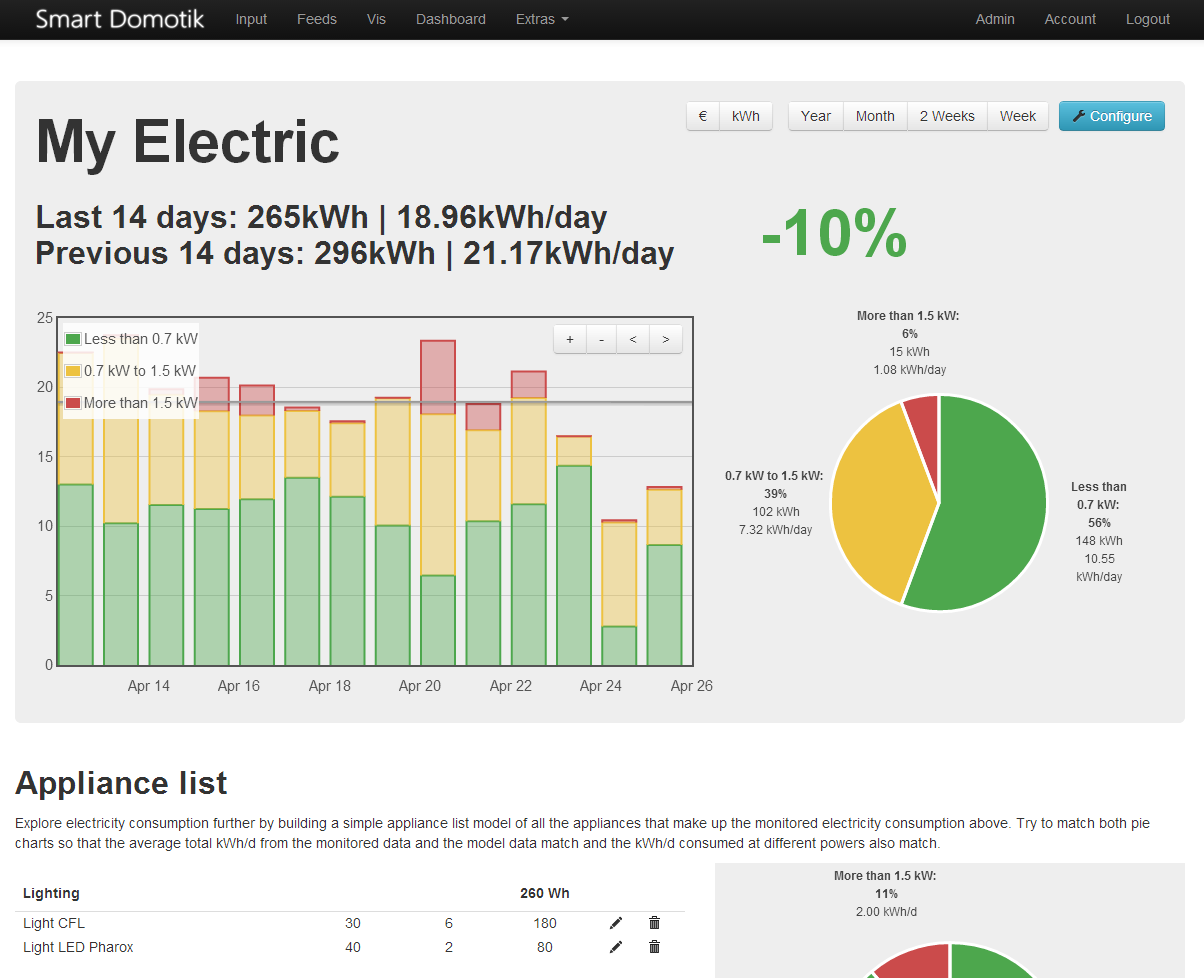The height and width of the screenshot is (978, 1204).
Task: Go to the Admin page
Action: click(x=995, y=19)
